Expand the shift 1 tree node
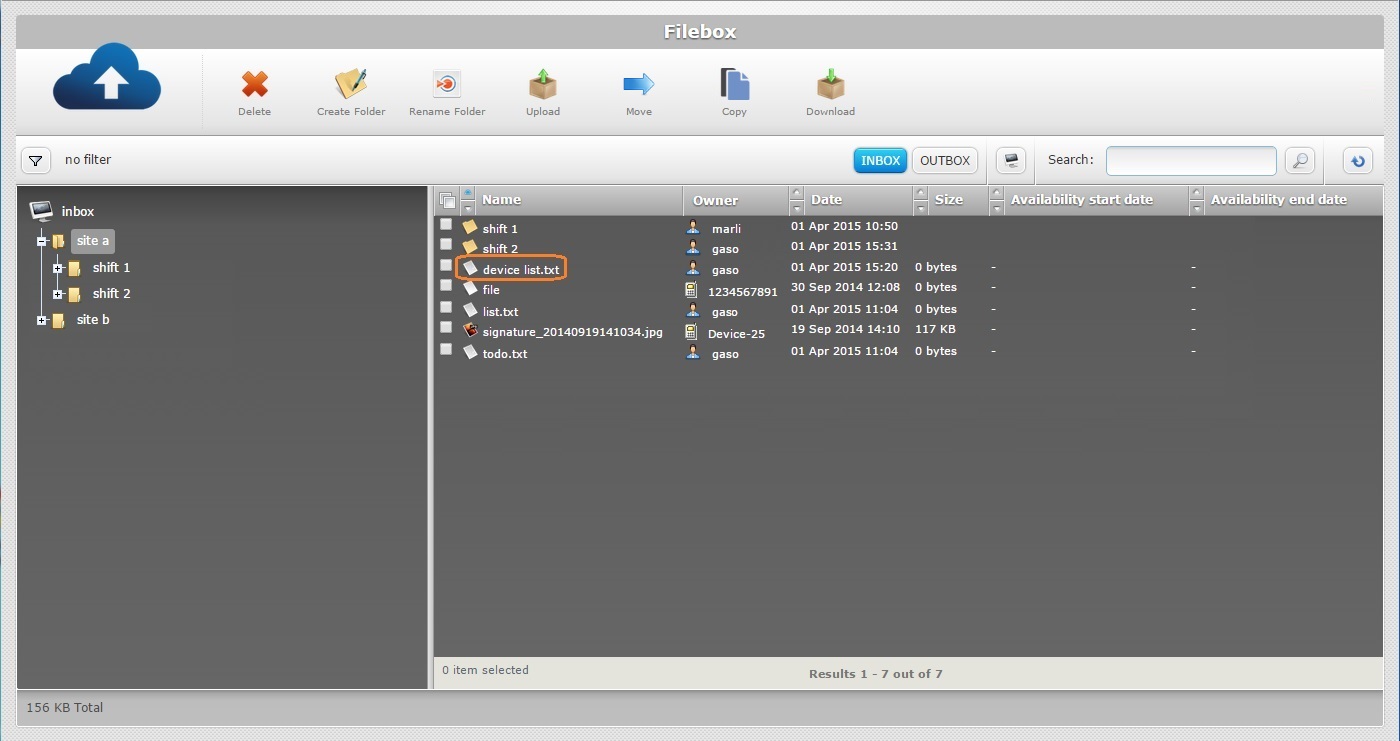Viewport: 1400px width, 741px height. [58, 268]
